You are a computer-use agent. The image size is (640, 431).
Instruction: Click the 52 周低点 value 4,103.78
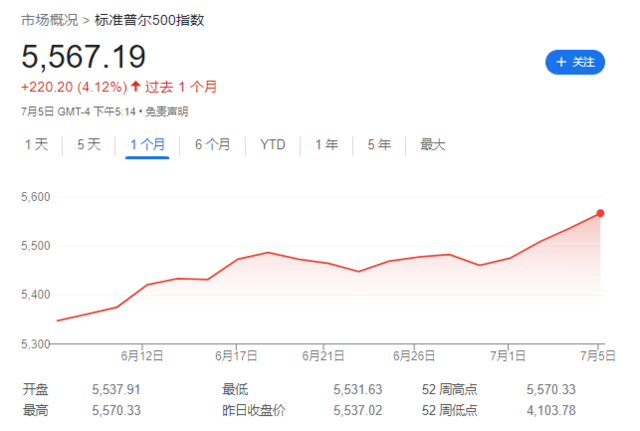551,410
